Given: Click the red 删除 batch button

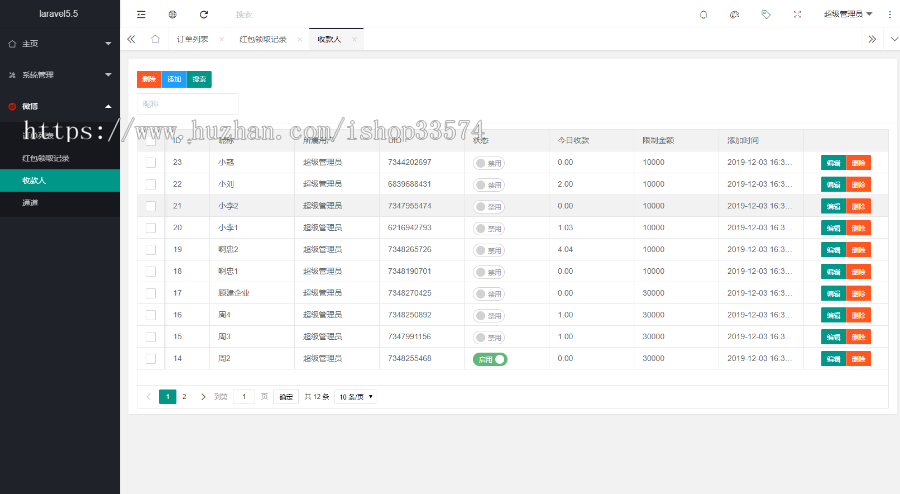Looking at the screenshot, I should pyautogui.click(x=149, y=79).
